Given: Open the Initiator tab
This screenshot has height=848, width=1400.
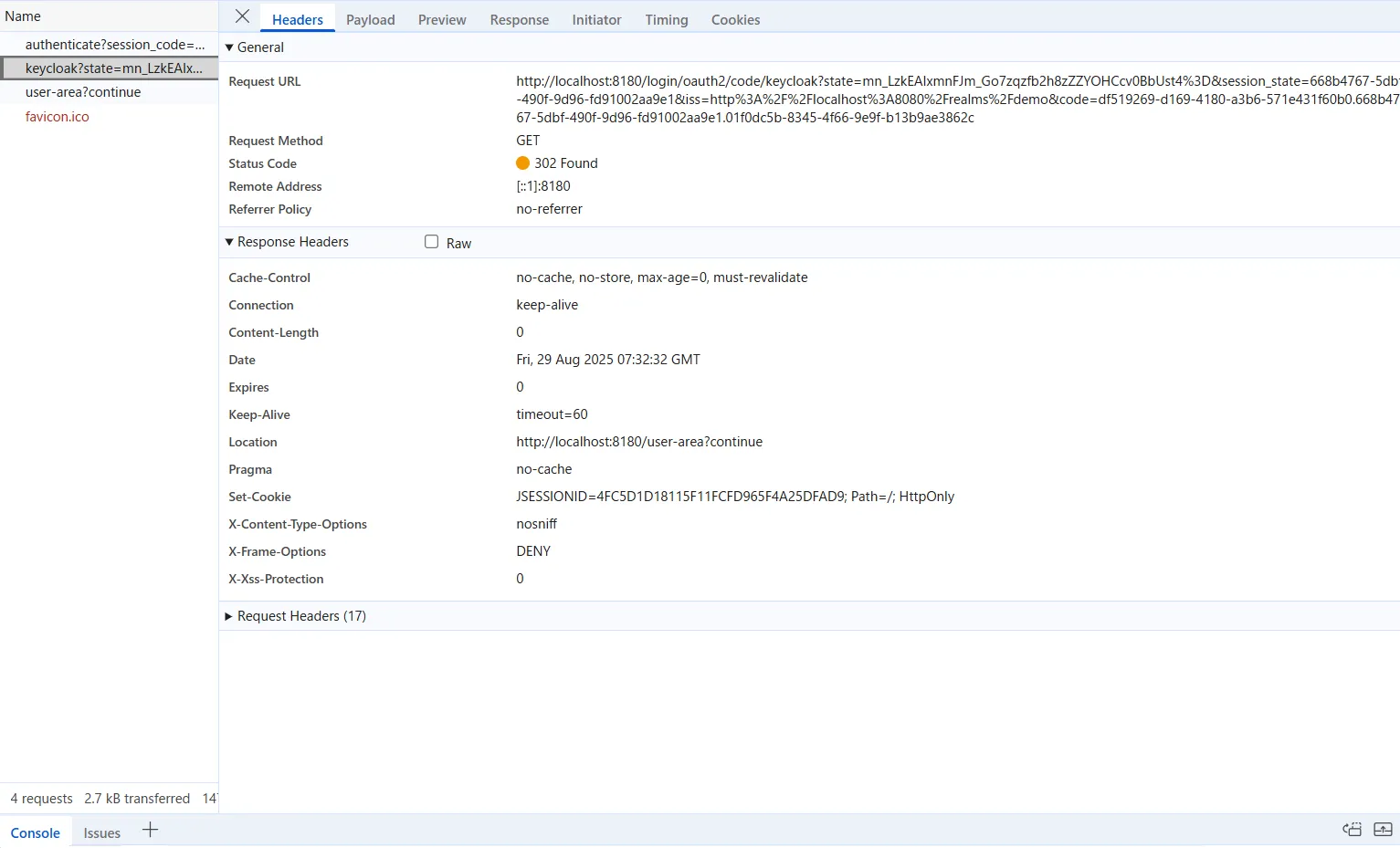Looking at the screenshot, I should coord(596,19).
